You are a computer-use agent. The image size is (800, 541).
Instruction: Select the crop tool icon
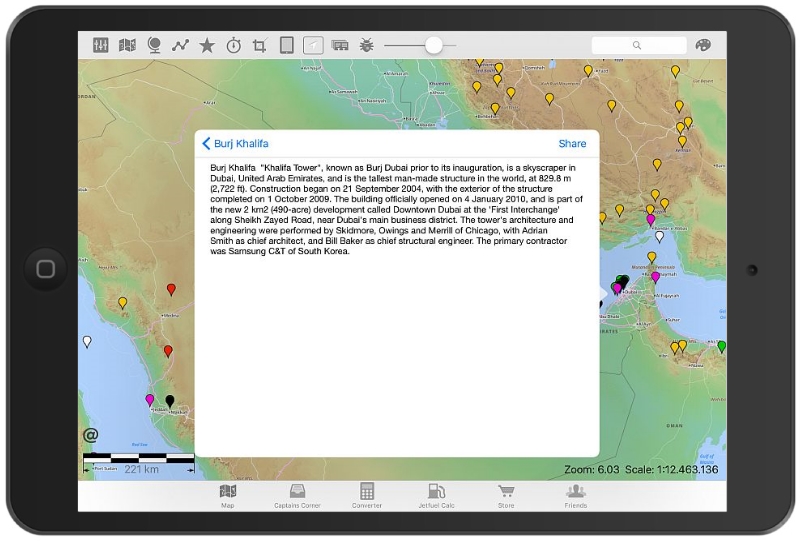coord(260,46)
